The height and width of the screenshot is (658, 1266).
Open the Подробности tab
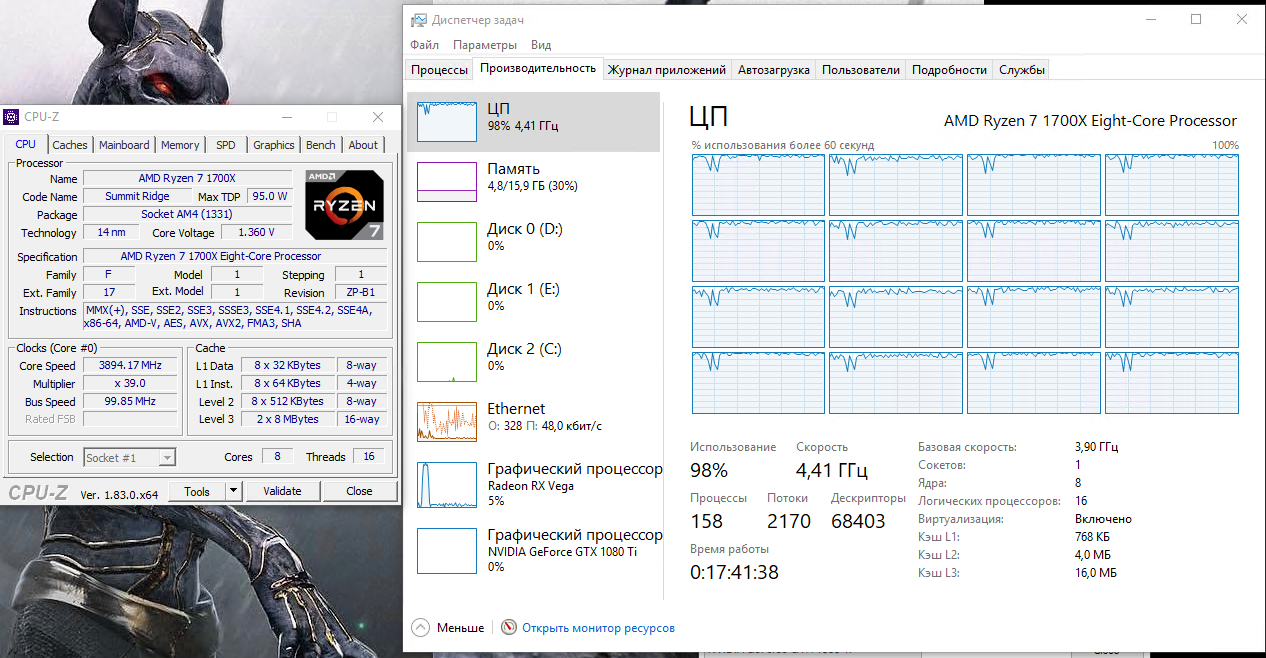(x=949, y=70)
